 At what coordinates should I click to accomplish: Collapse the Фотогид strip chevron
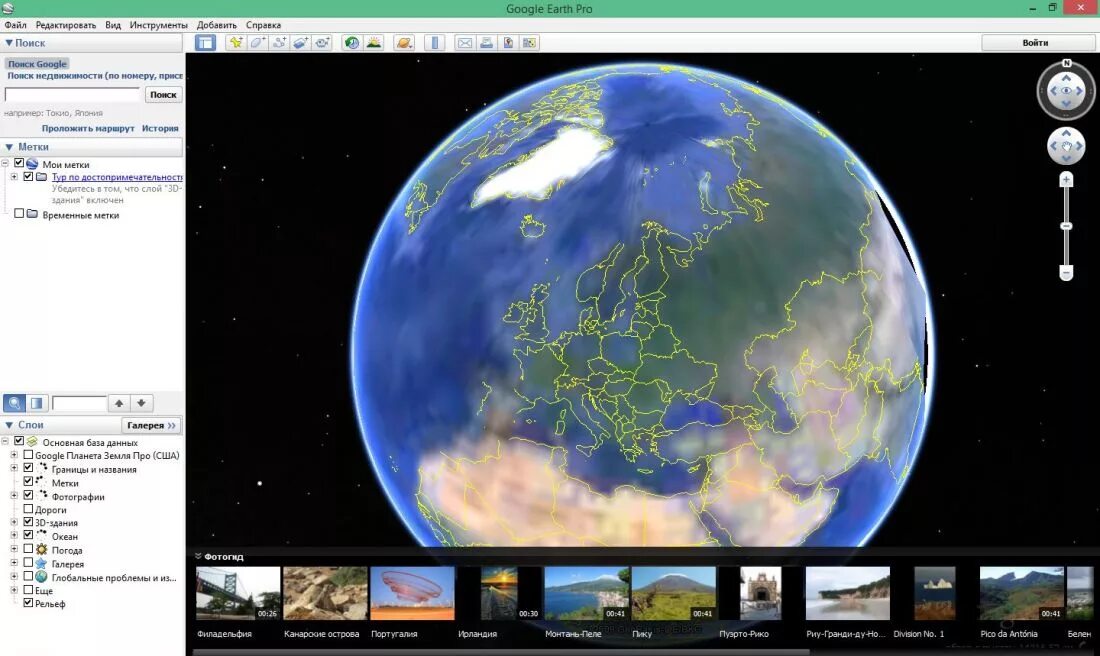198,556
